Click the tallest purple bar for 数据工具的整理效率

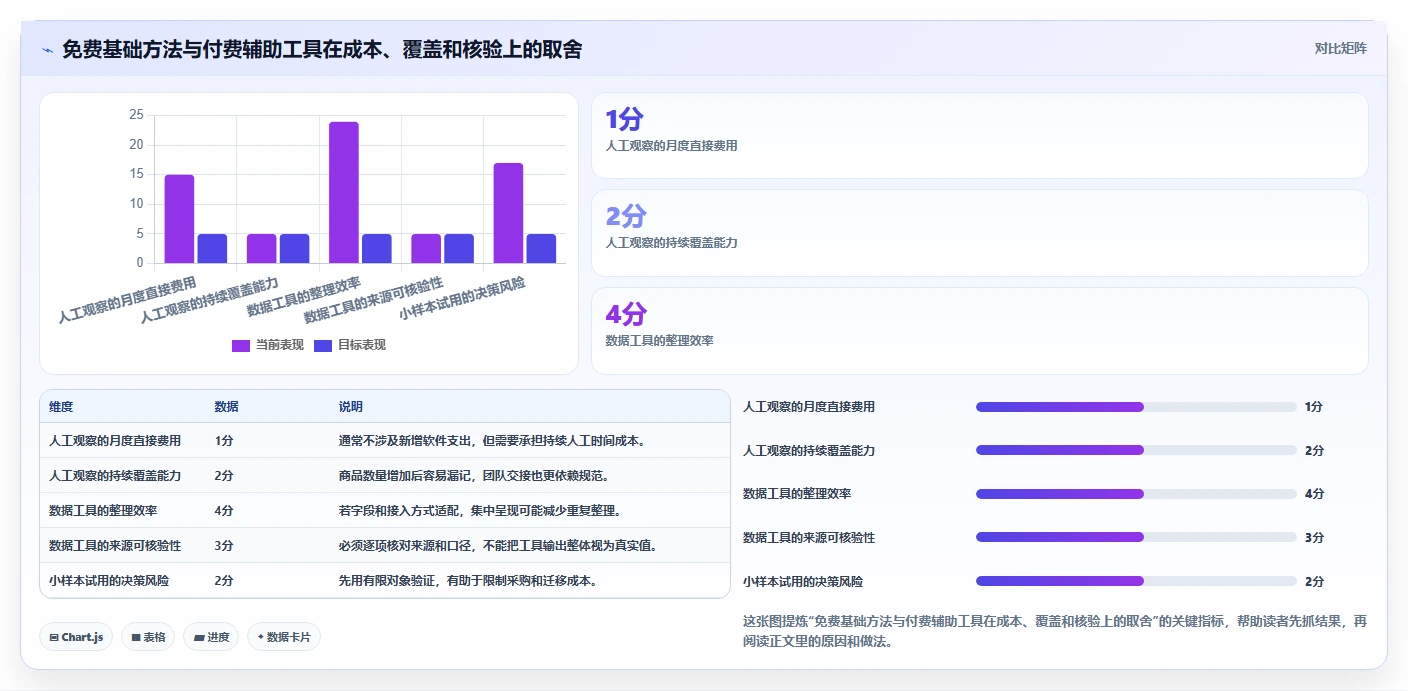(344, 193)
